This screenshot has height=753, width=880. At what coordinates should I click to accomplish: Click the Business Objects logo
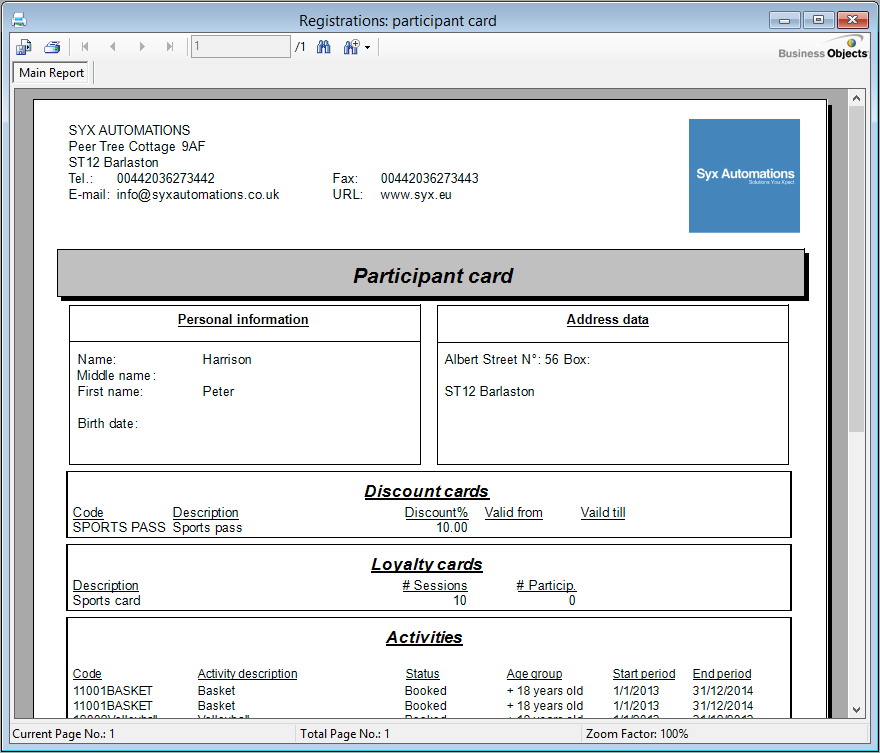point(823,49)
